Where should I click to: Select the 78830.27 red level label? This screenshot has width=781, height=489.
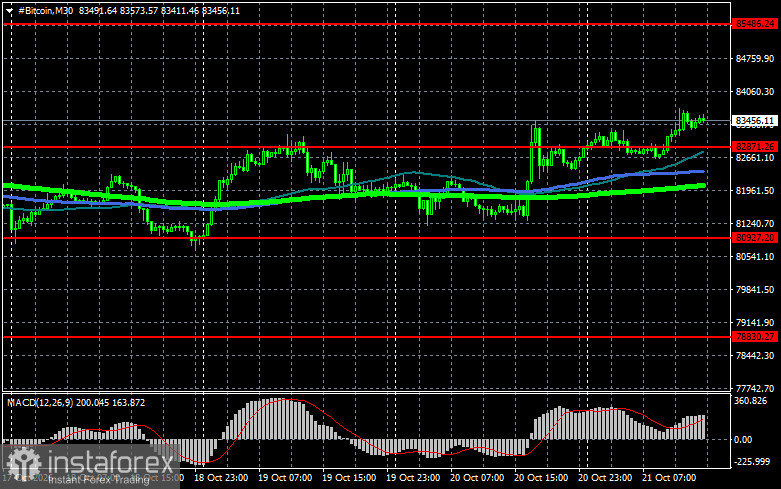(x=755, y=337)
